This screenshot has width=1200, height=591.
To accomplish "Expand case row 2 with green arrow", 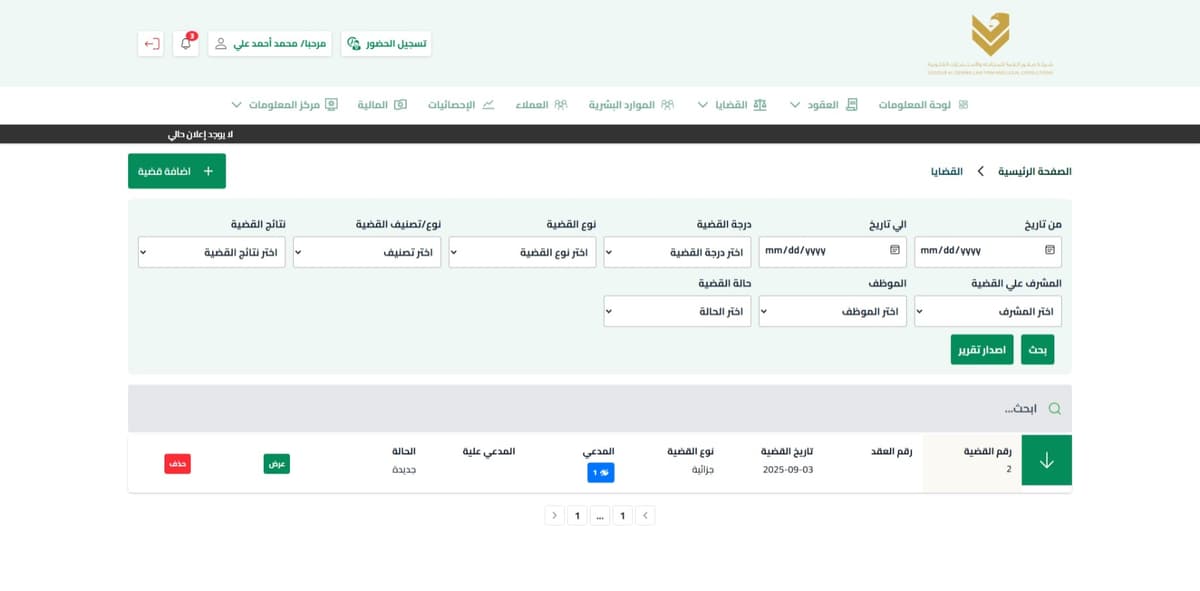I will point(1047,460).
